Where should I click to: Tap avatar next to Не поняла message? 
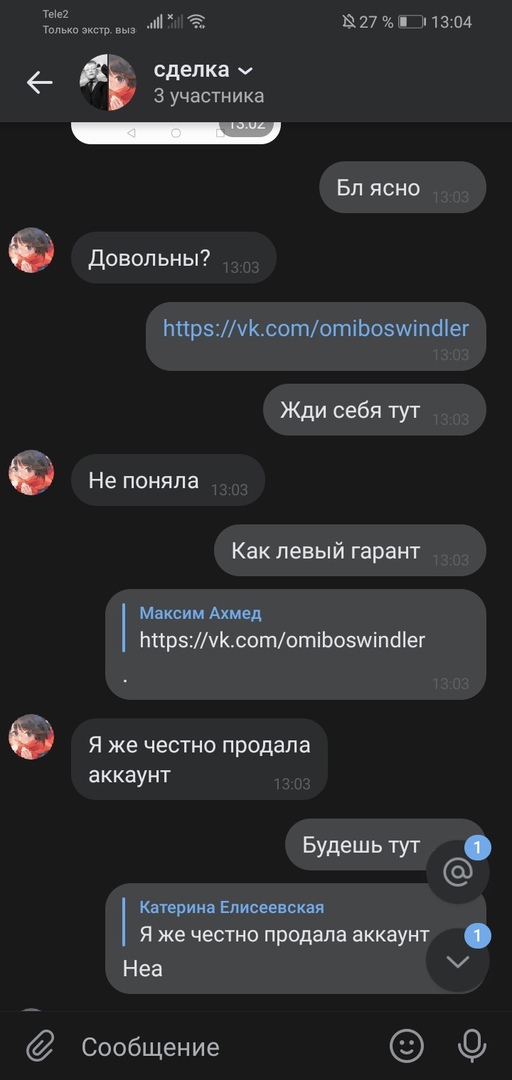point(31,472)
